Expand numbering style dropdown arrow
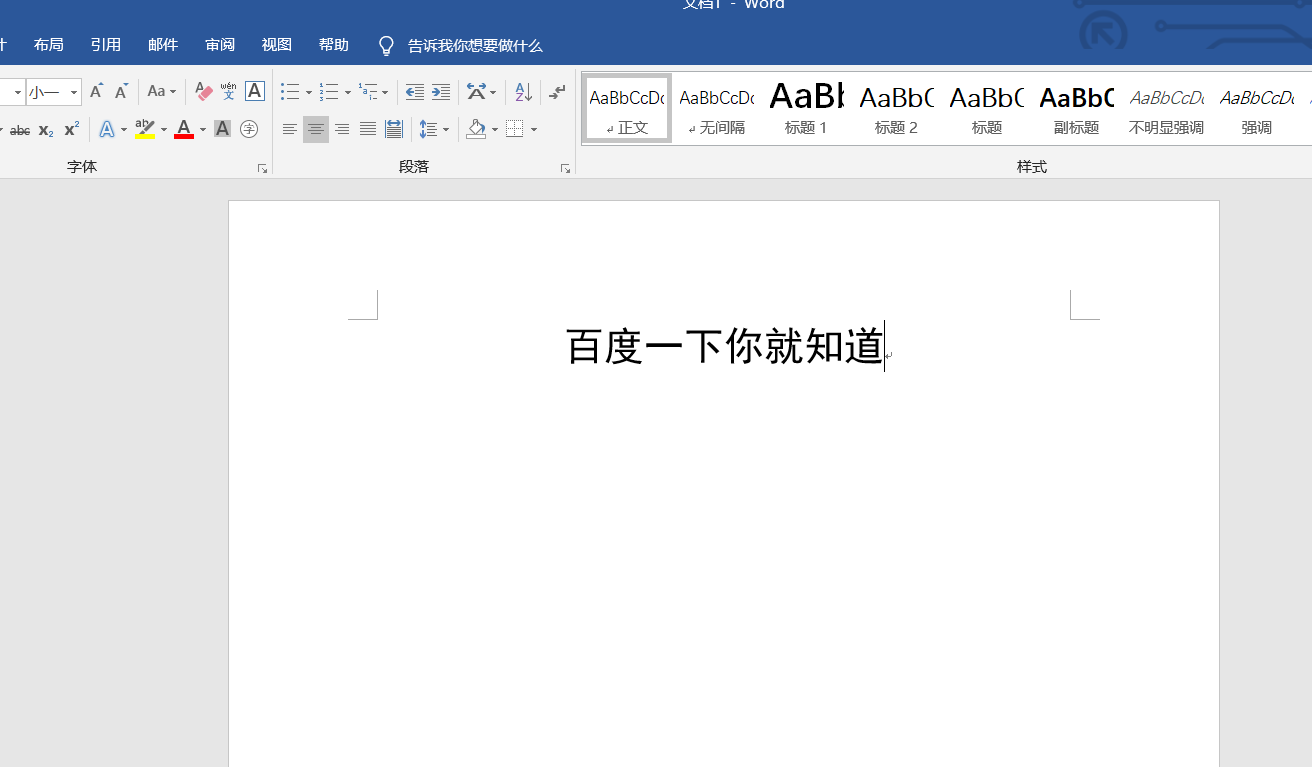 coord(347,92)
